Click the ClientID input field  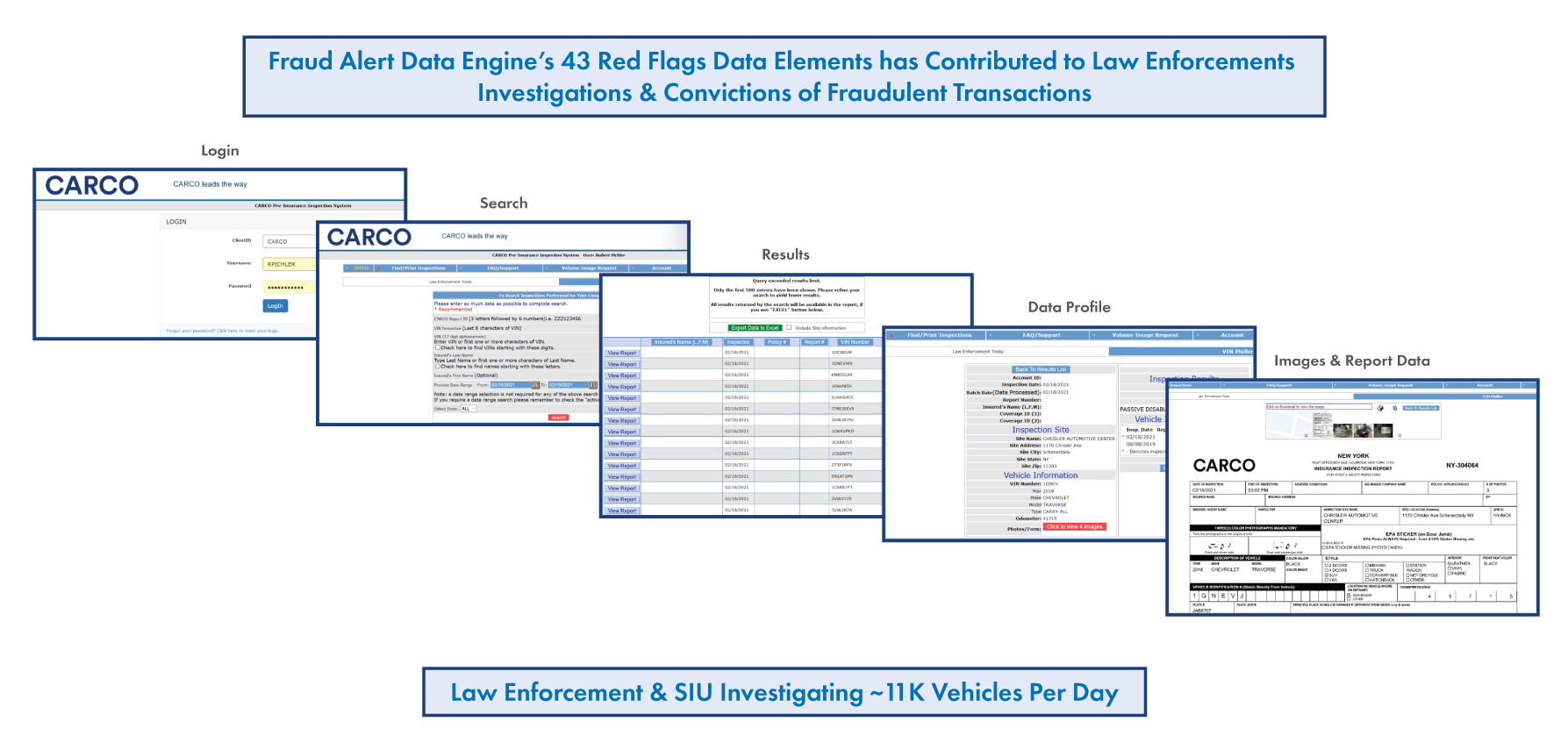point(289,241)
